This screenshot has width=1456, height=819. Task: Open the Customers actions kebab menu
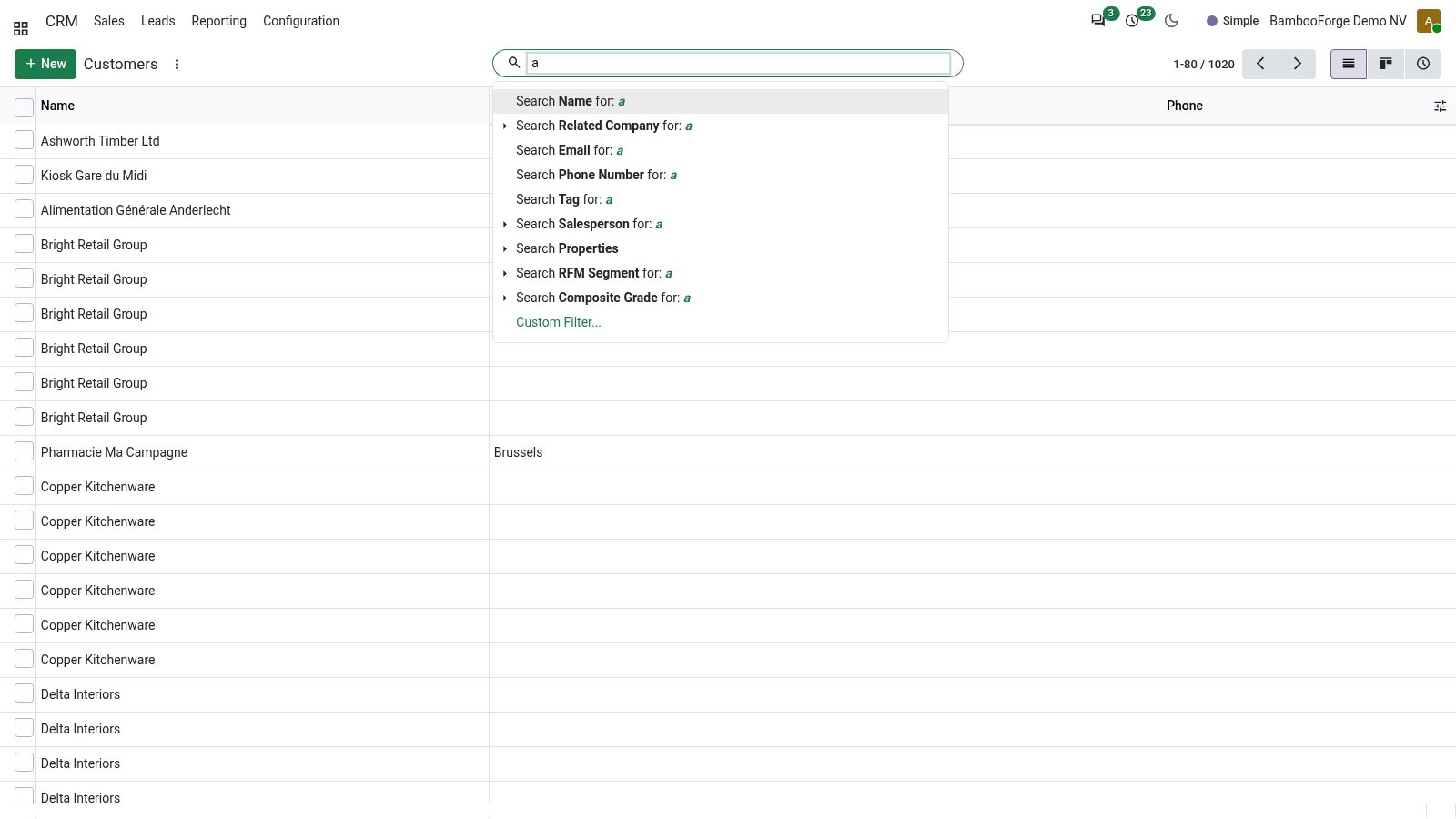pyautogui.click(x=177, y=65)
